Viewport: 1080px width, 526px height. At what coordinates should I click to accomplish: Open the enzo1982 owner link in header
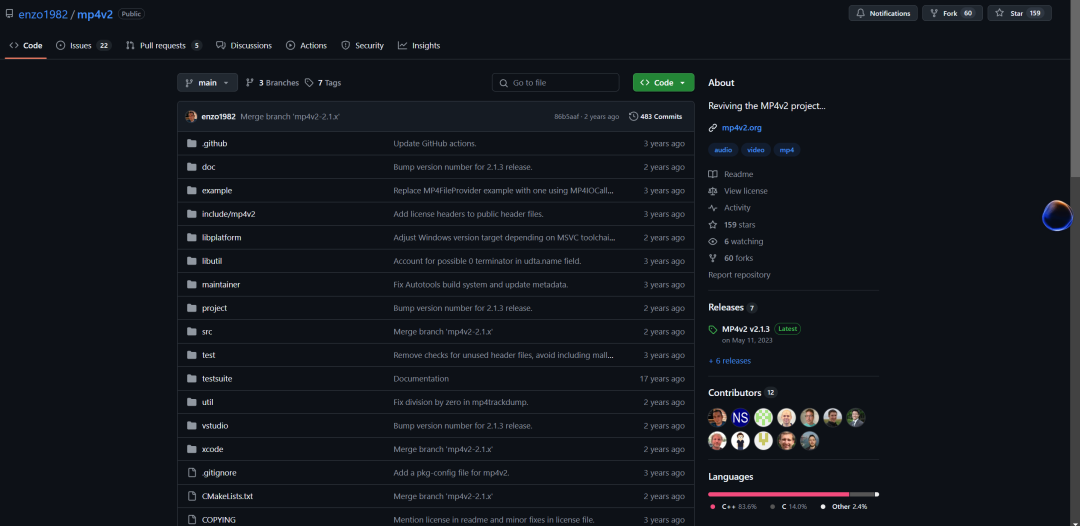pos(43,14)
